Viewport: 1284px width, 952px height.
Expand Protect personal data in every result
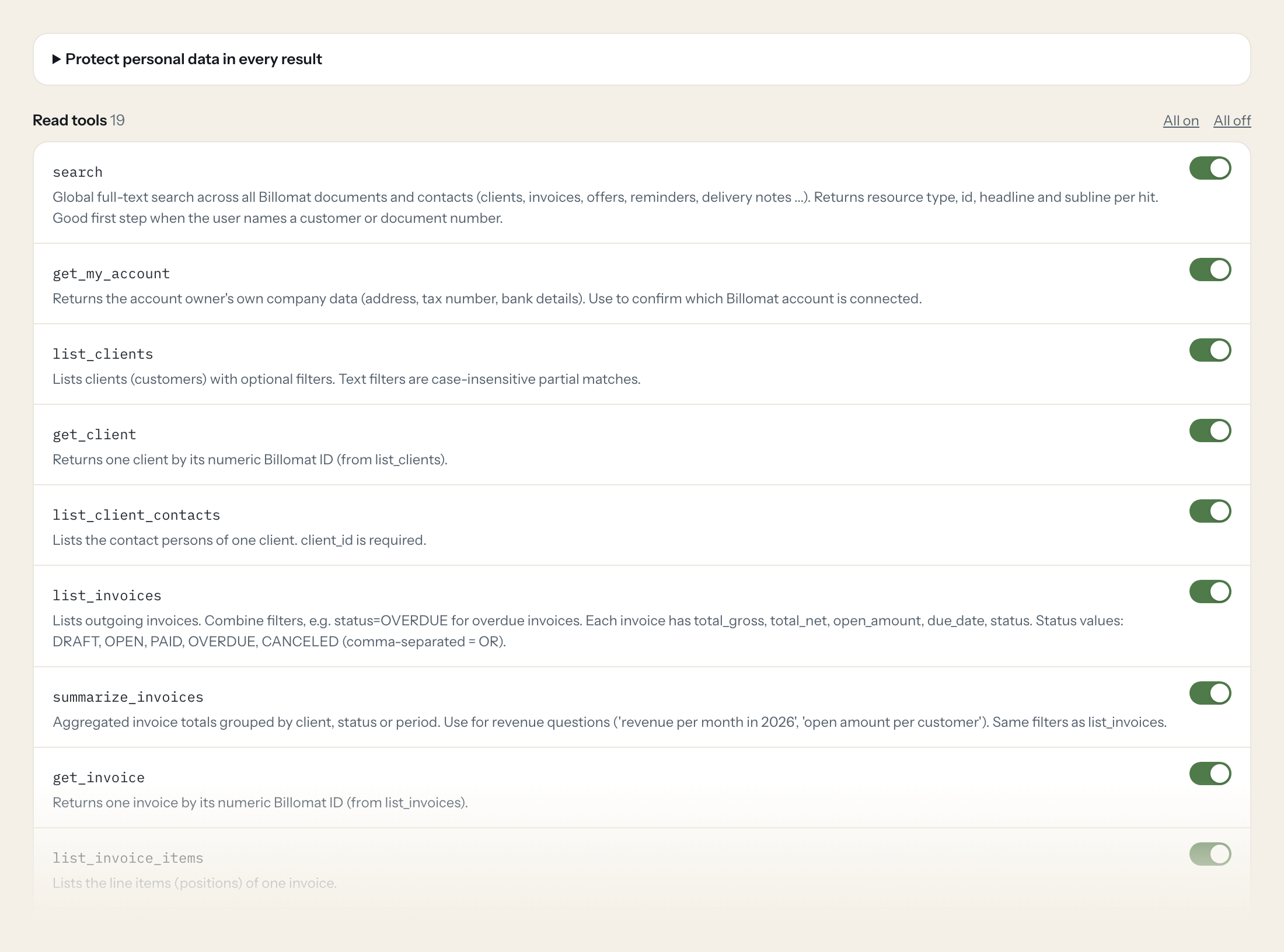pos(187,59)
